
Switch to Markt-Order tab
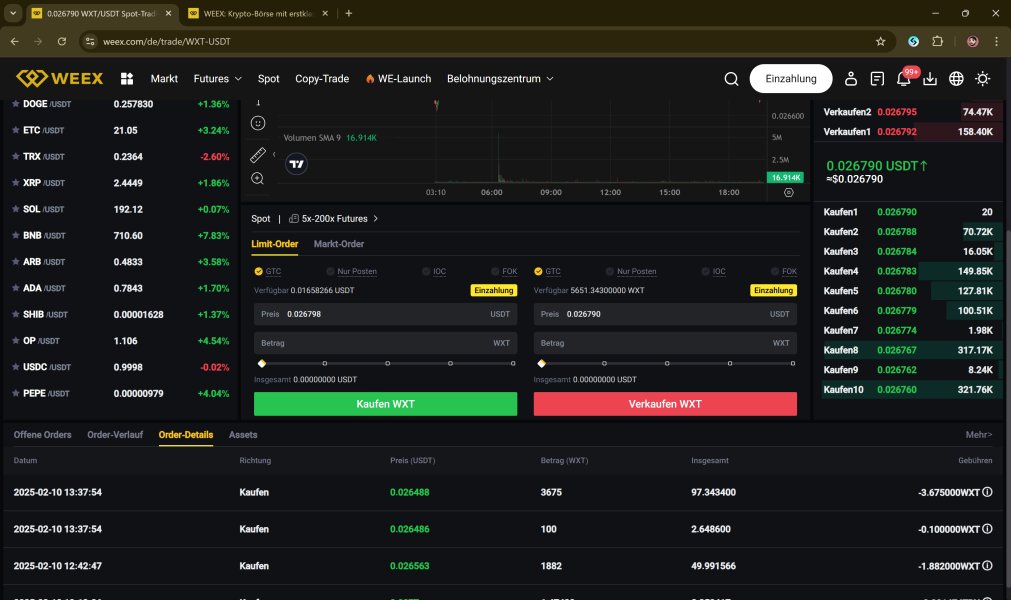(x=339, y=244)
